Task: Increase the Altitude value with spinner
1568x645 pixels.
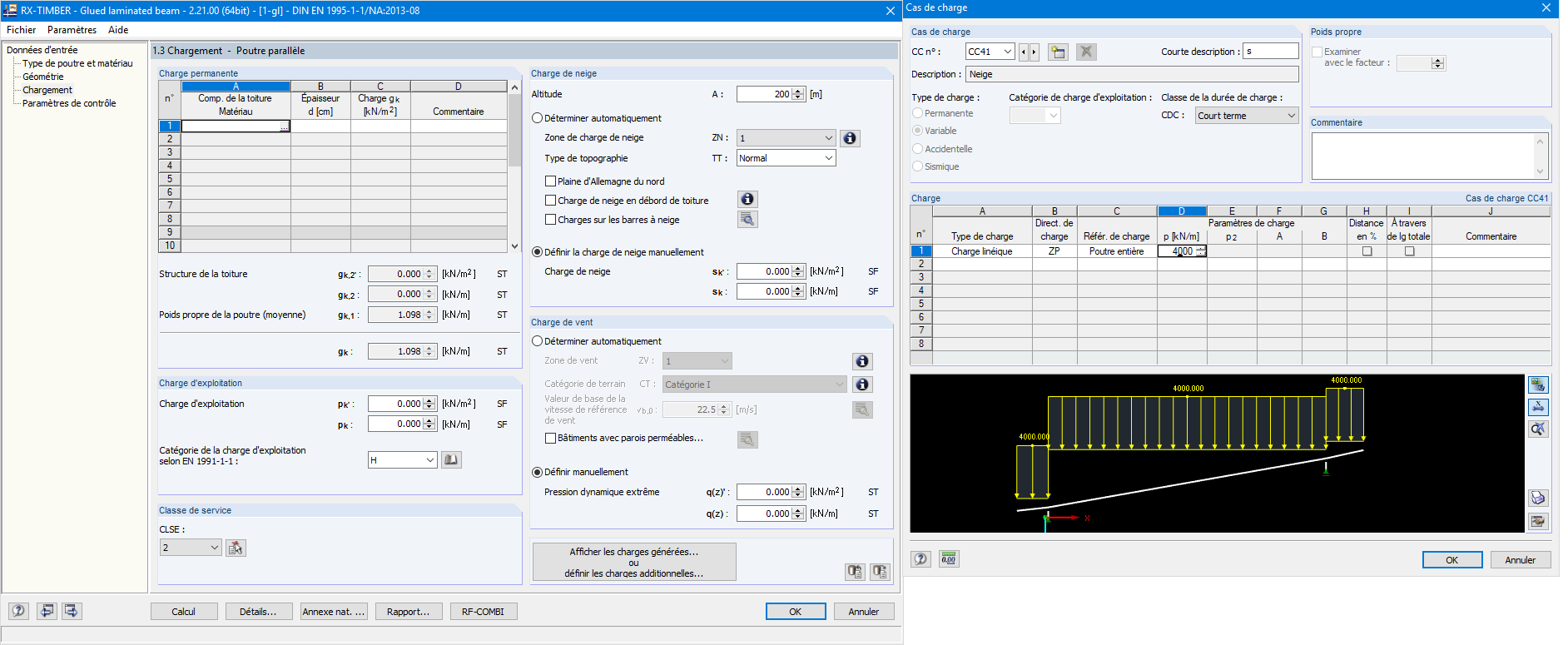Action: (x=799, y=92)
